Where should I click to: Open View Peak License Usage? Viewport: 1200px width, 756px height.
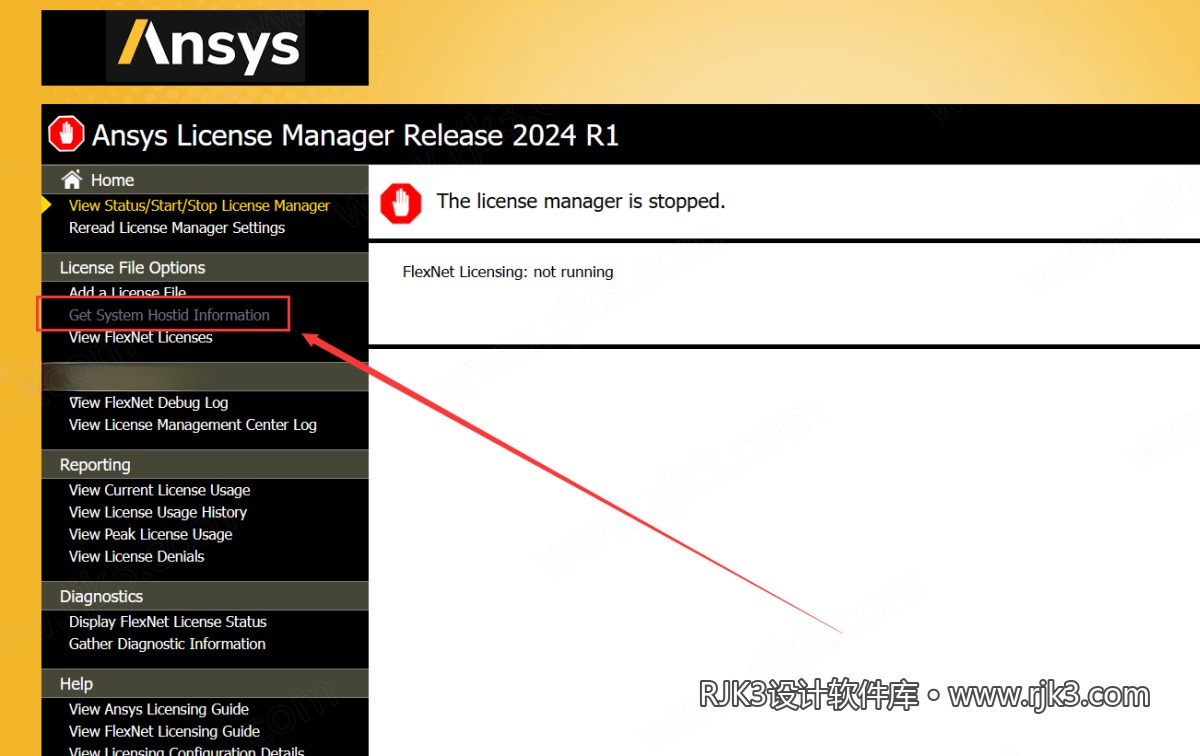click(150, 534)
